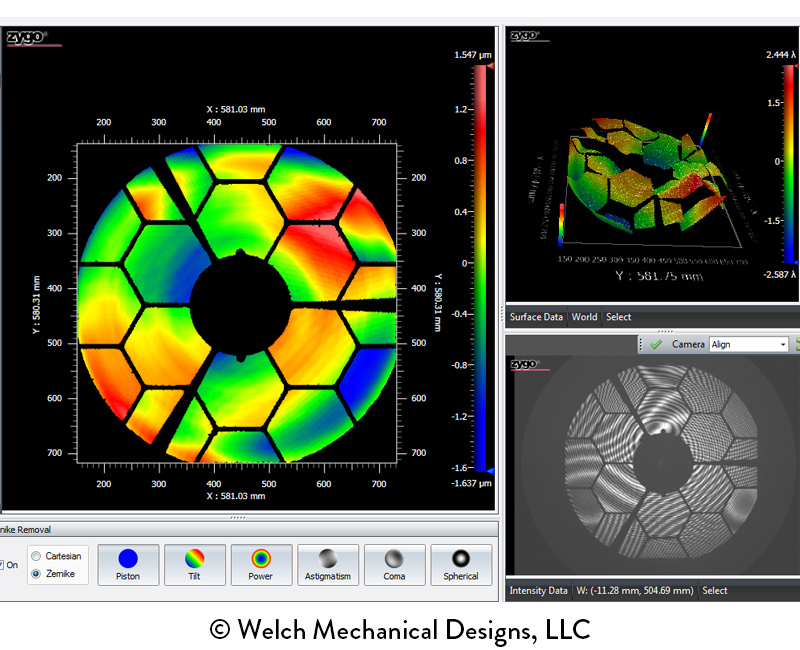Viewport: 800px width, 650px height.
Task: Select the Zernike radio button
Action: pyautogui.click(x=37, y=574)
